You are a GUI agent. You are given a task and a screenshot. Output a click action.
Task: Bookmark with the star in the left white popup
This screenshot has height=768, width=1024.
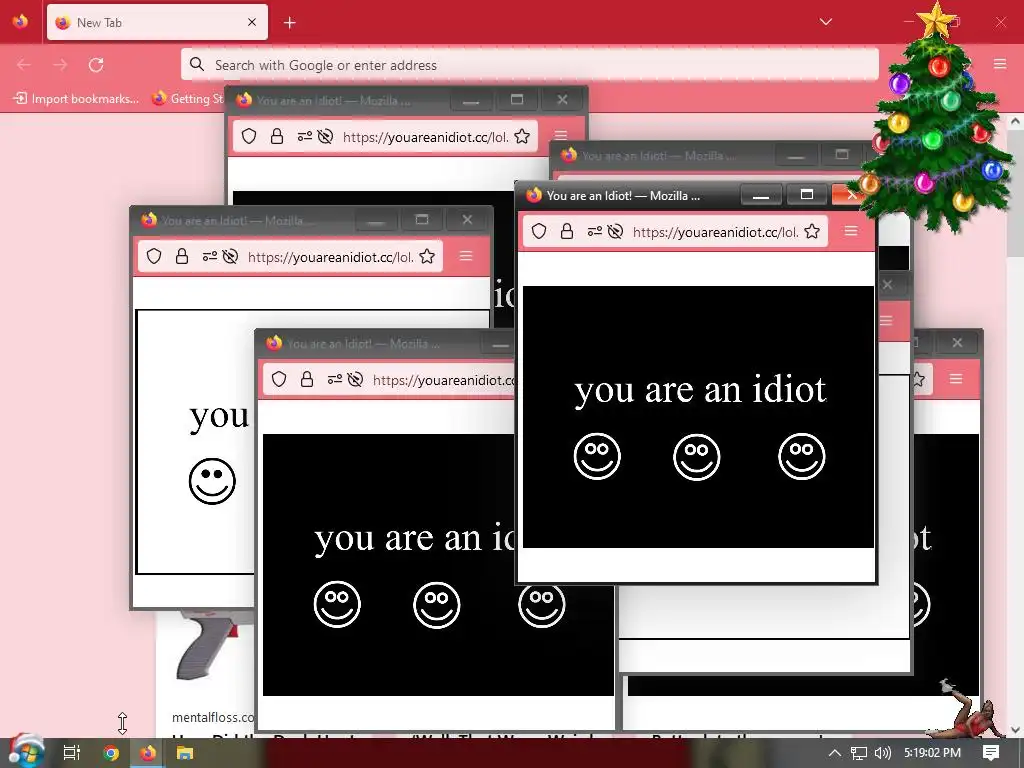(427, 256)
